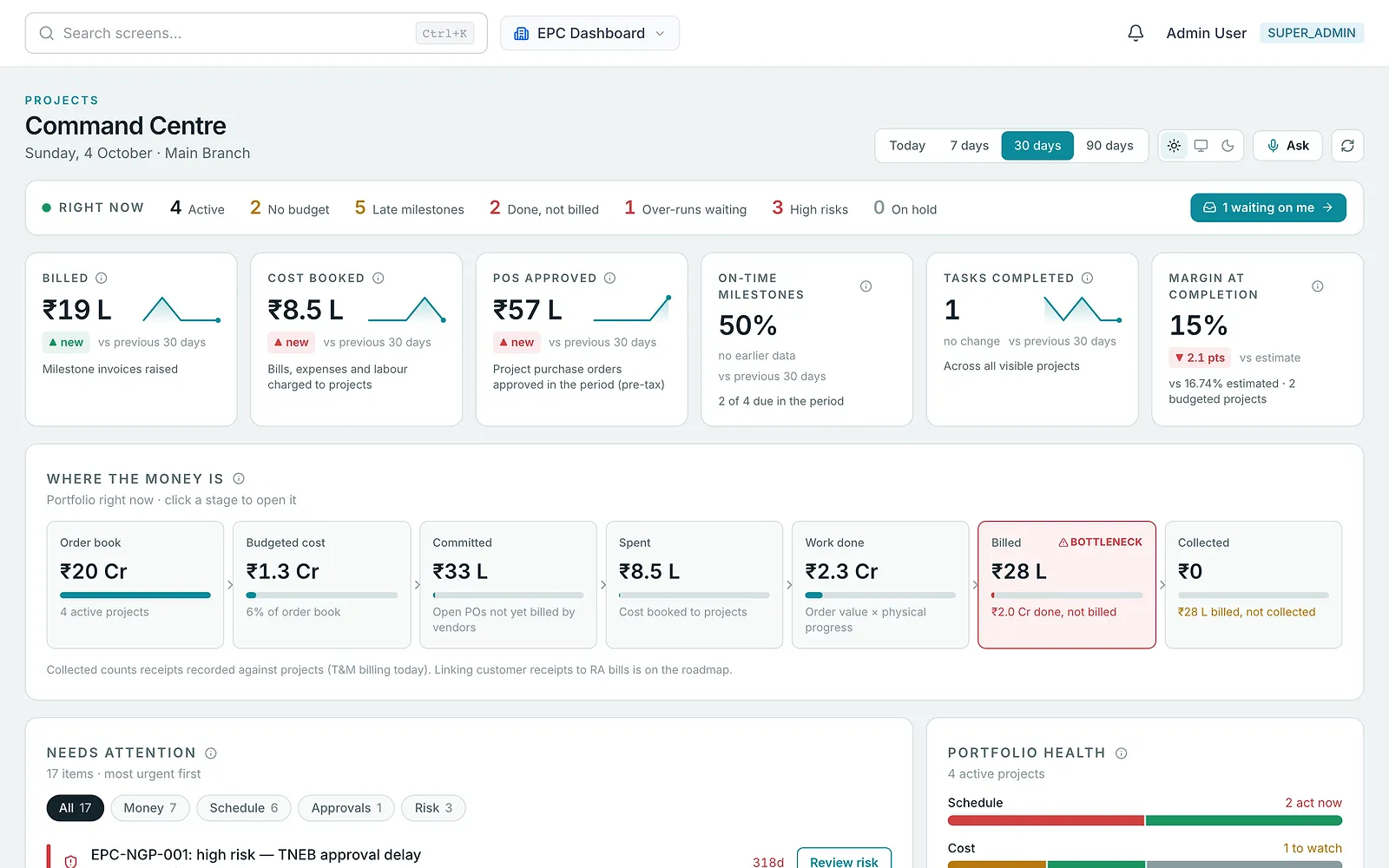This screenshot has height=868, width=1389.
Task: Open info icon next to Tasks Completed
Action: [x=1088, y=278]
